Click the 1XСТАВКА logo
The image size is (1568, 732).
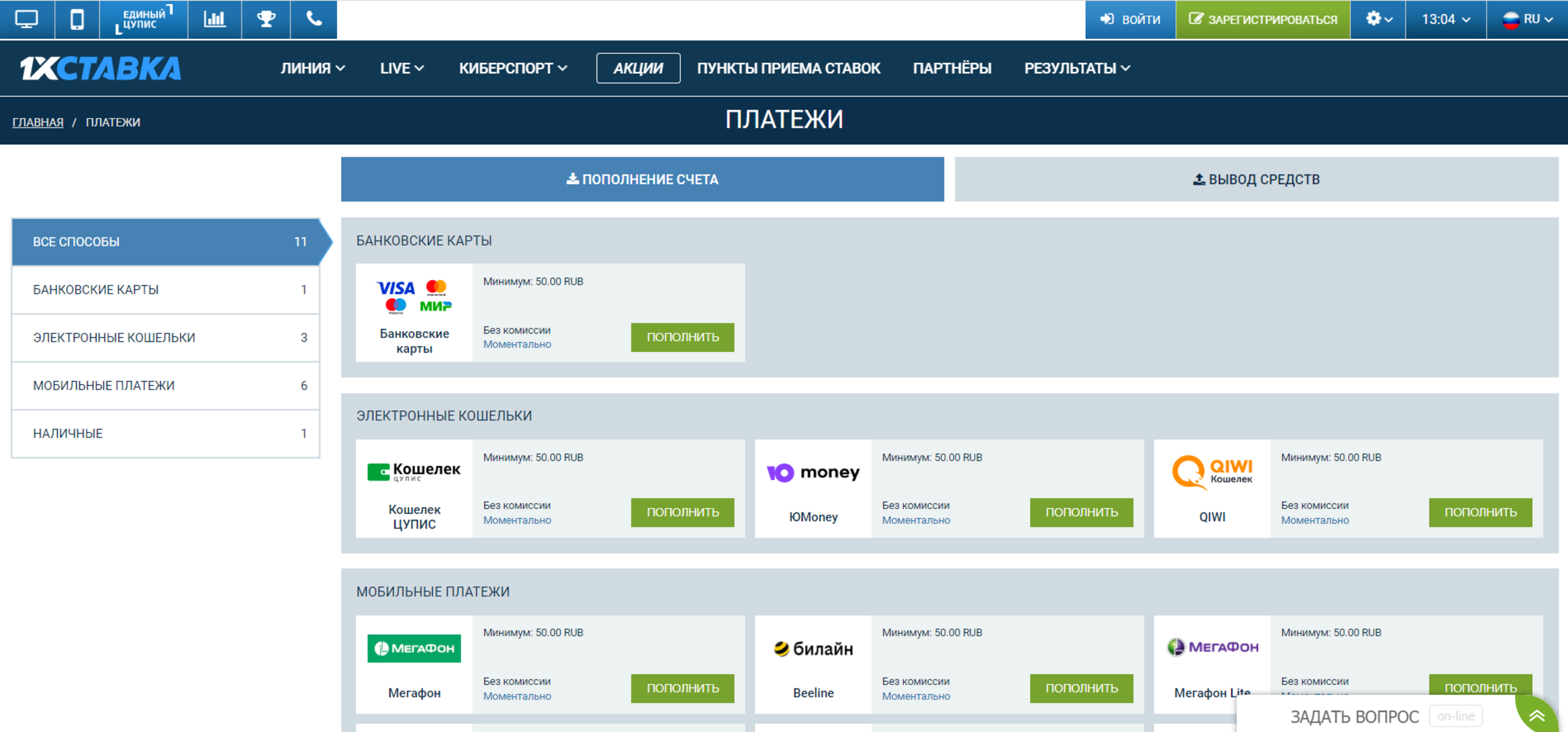click(101, 68)
